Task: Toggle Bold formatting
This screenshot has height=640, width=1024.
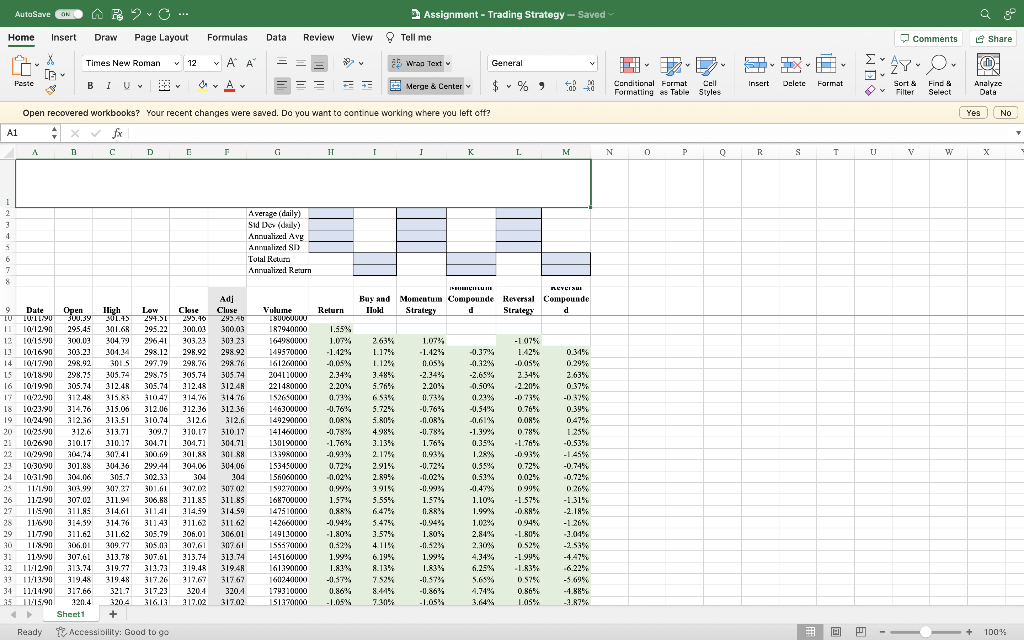Action: coord(91,87)
